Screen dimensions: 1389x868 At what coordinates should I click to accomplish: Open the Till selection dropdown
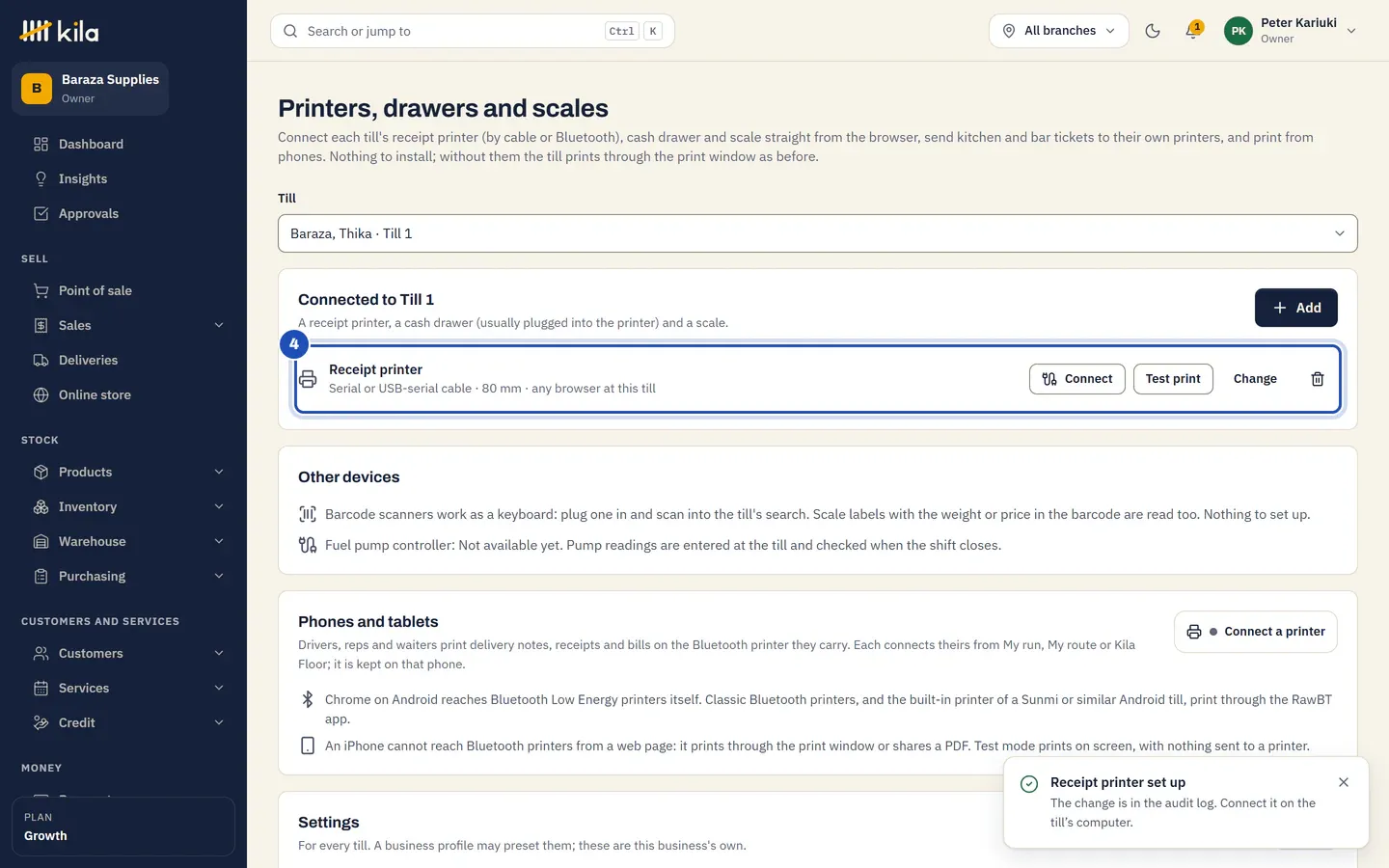click(x=818, y=233)
